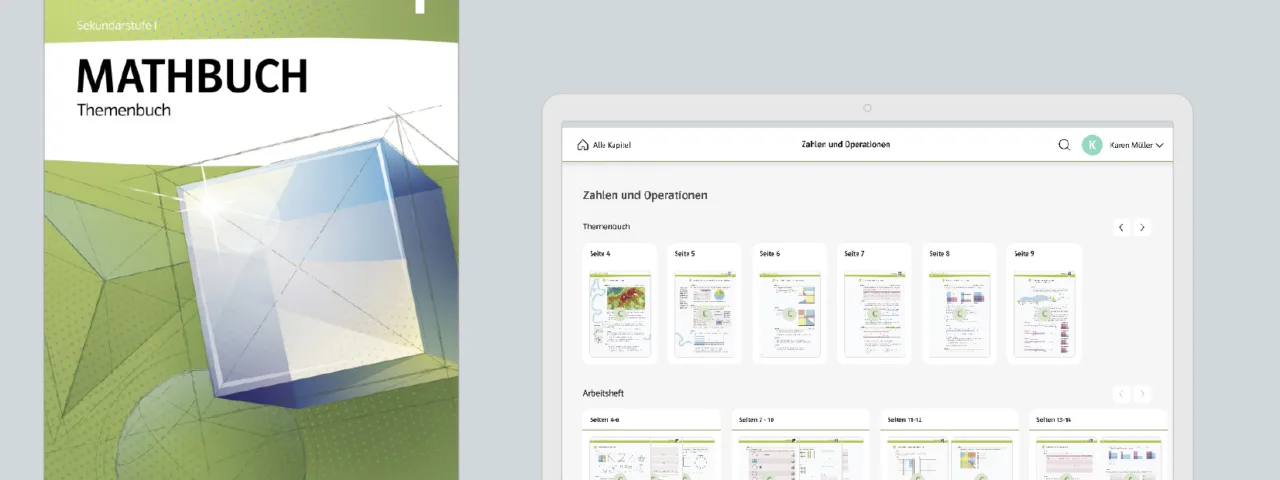Click next arrow in Arbeitsheft row
1280x480 pixels.
[x=1143, y=394]
